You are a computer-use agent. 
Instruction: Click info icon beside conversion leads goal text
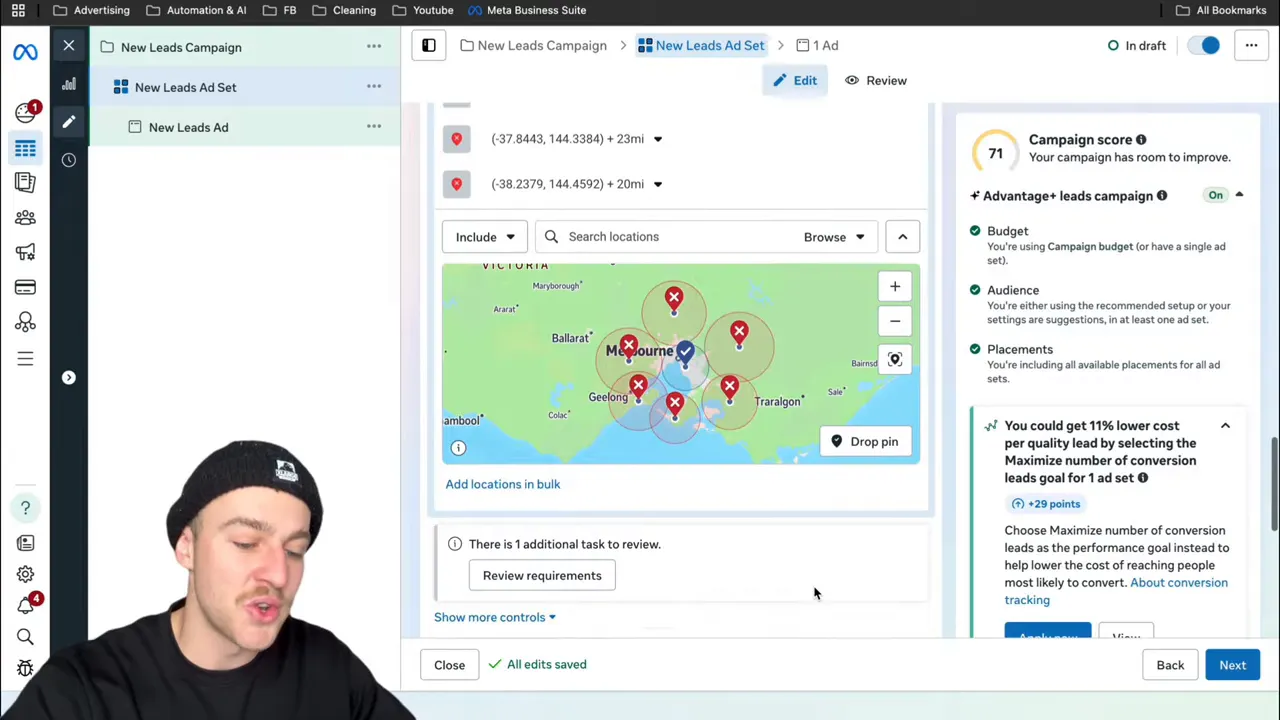(x=1142, y=478)
